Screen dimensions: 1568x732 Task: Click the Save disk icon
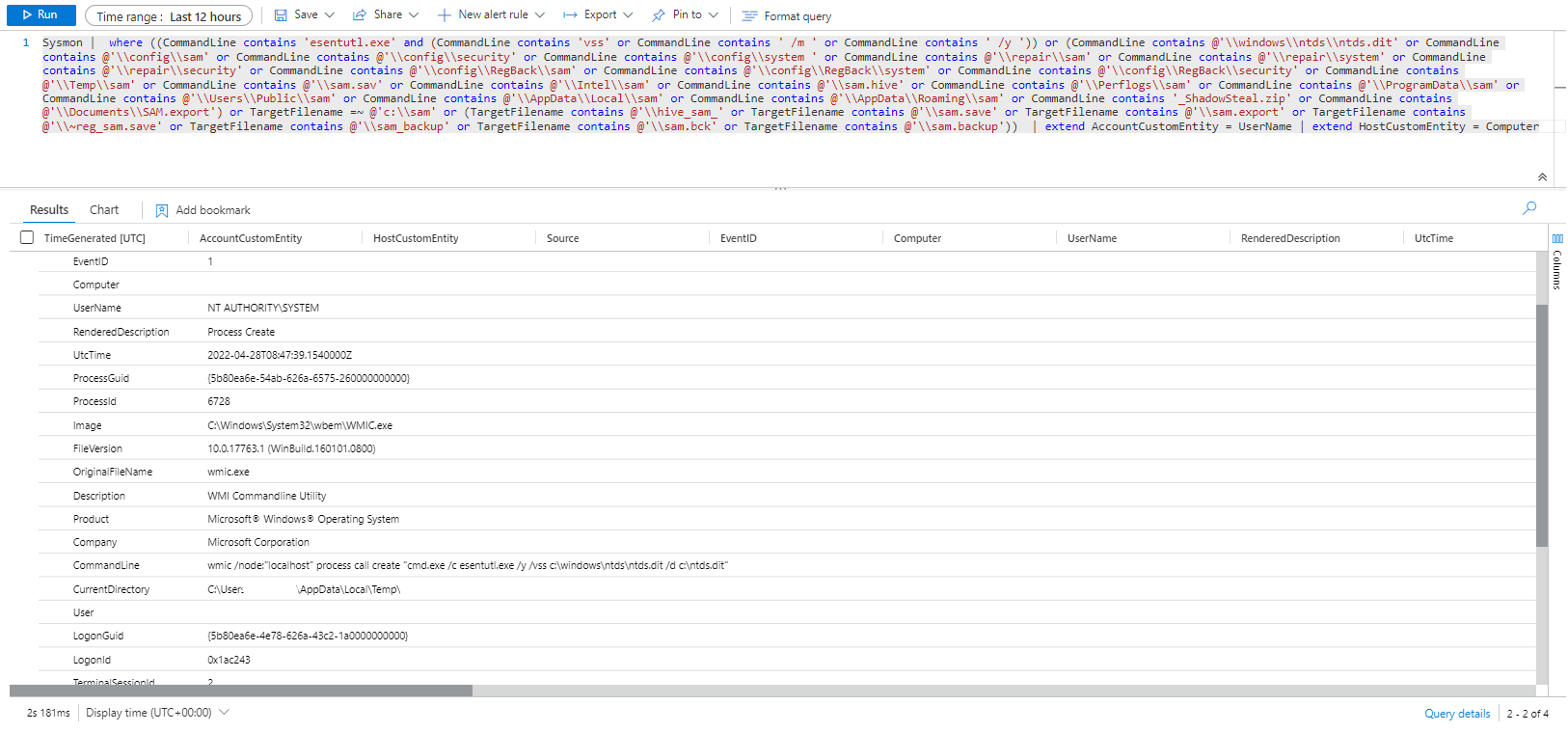click(x=281, y=15)
